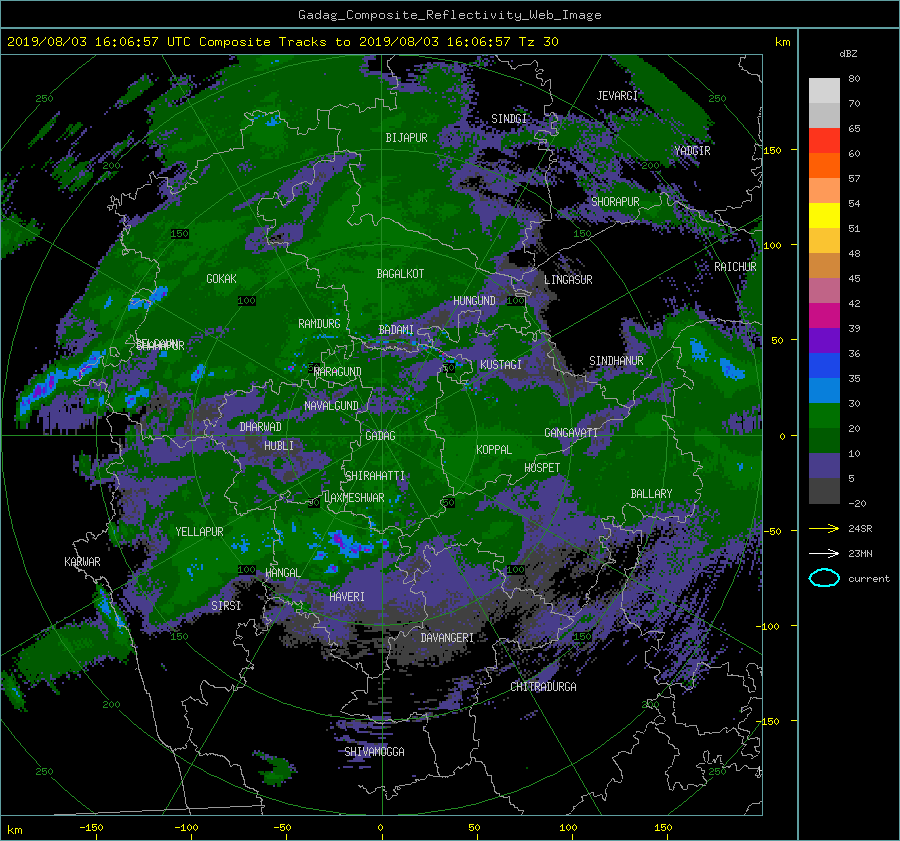Click the 'dBZ' legend heading

click(848, 53)
